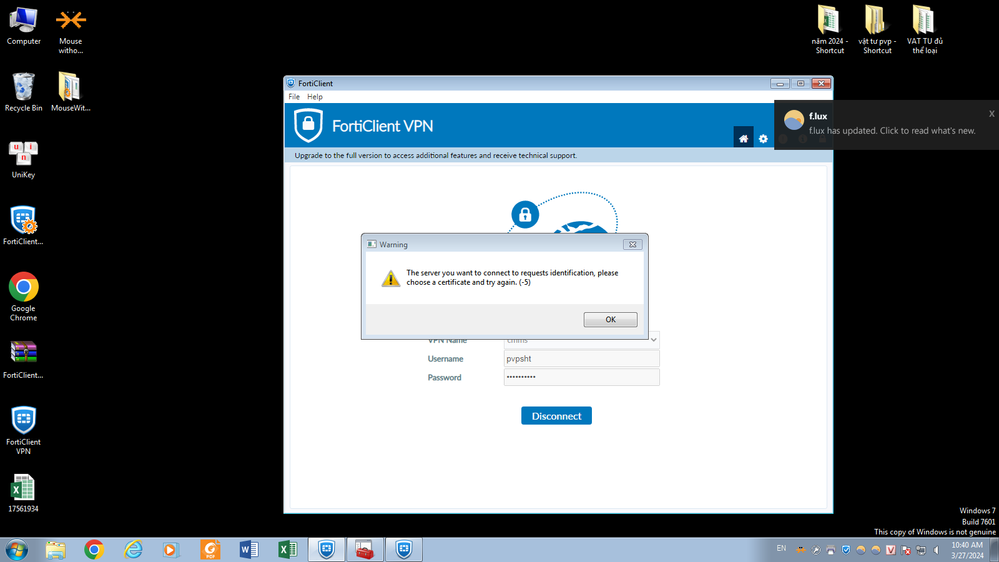999x562 pixels.
Task: Open the Help menu in FortiClient
Action: [315, 97]
